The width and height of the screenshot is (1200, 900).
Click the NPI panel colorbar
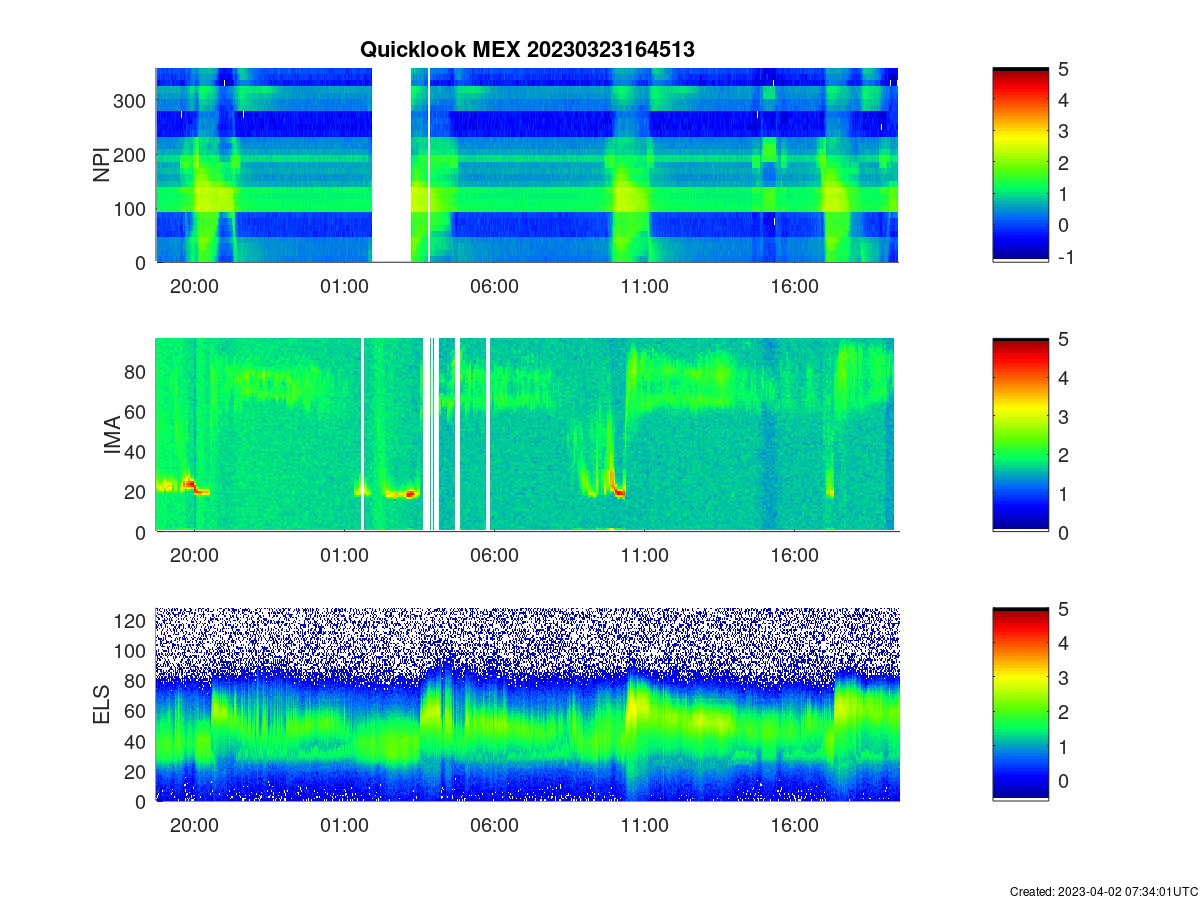coord(1021,165)
